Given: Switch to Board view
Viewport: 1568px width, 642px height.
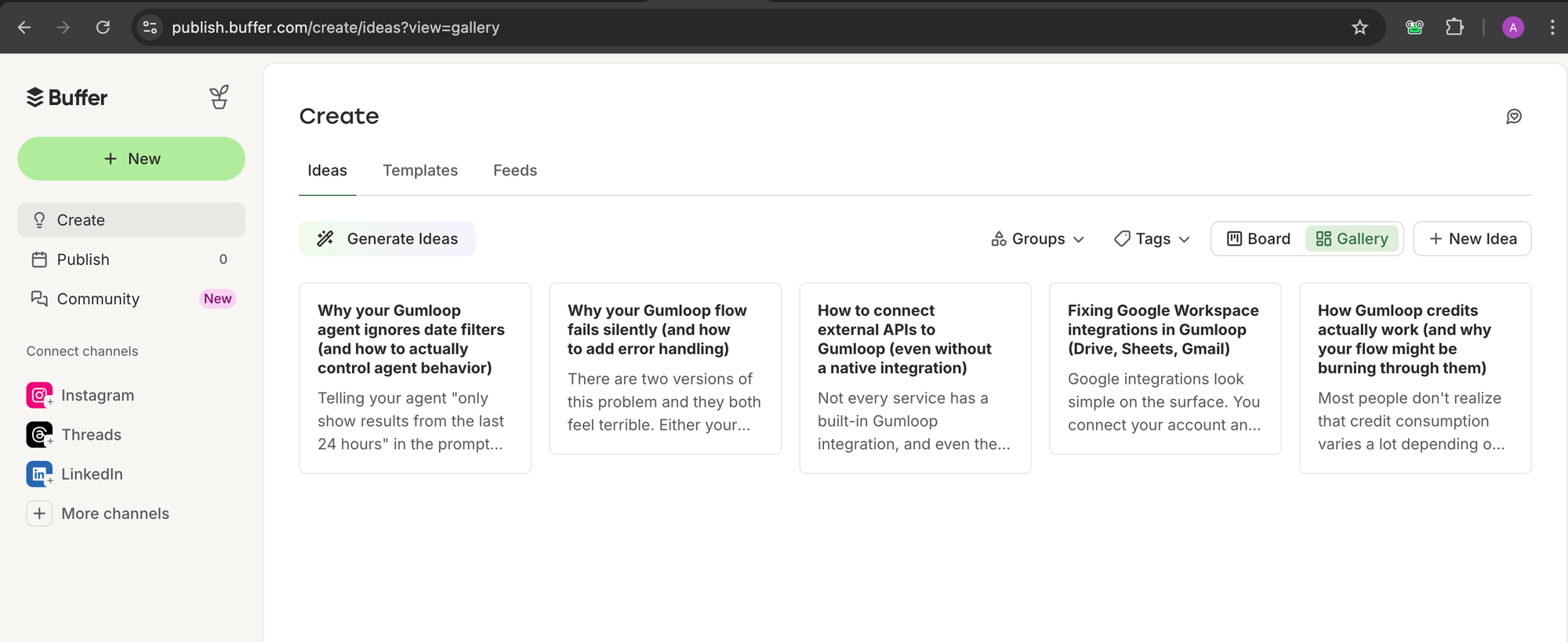Looking at the screenshot, I should click(1258, 238).
